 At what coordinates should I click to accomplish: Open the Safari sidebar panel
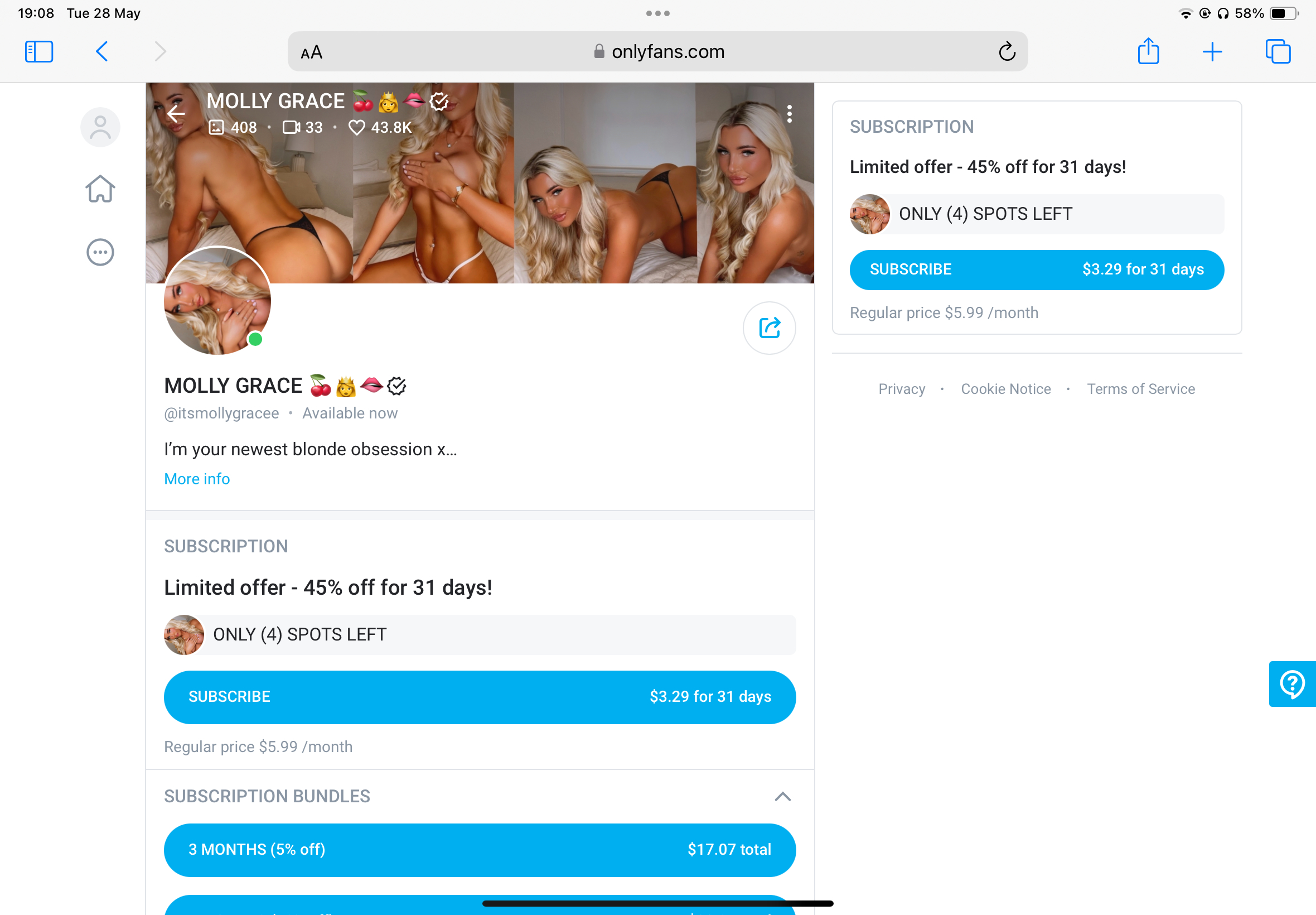coord(39,51)
